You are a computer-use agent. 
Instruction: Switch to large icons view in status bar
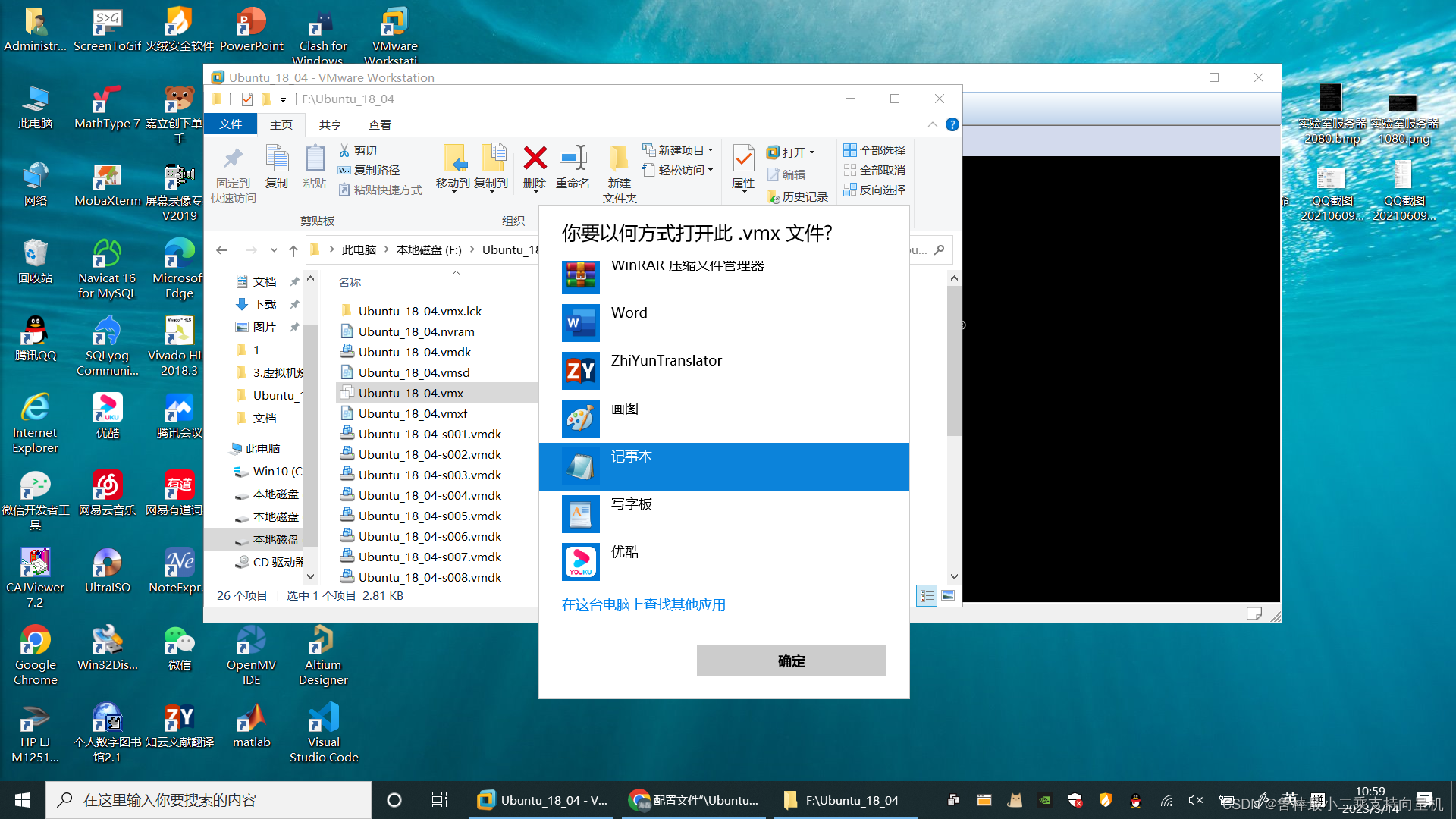click(948, 596)
